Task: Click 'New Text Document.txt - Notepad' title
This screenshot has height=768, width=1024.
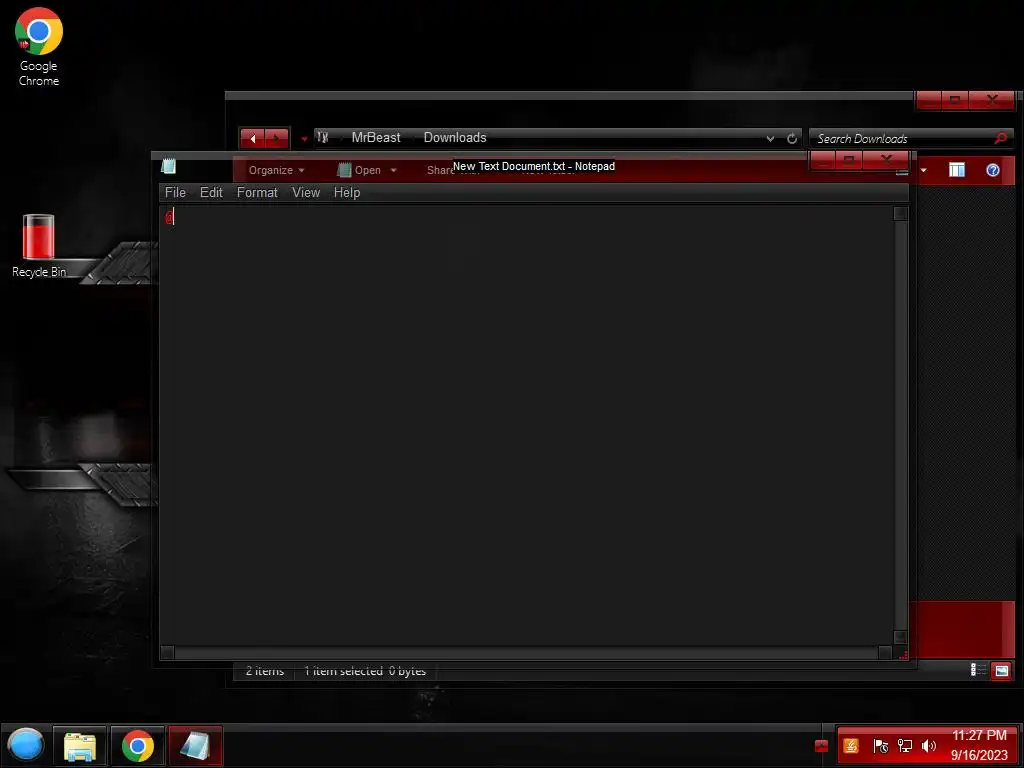Action: point(534,166)
